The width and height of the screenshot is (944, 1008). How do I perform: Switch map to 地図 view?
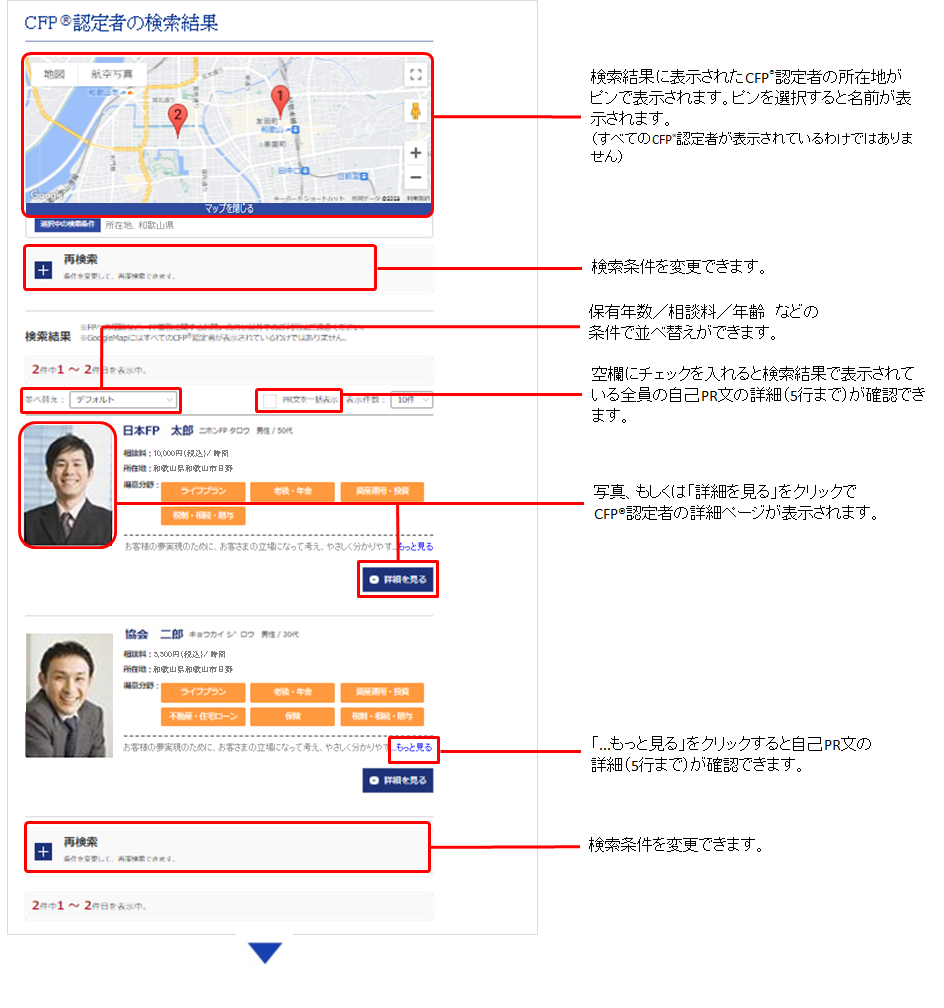pyautogui.click(x=55, y=74)
